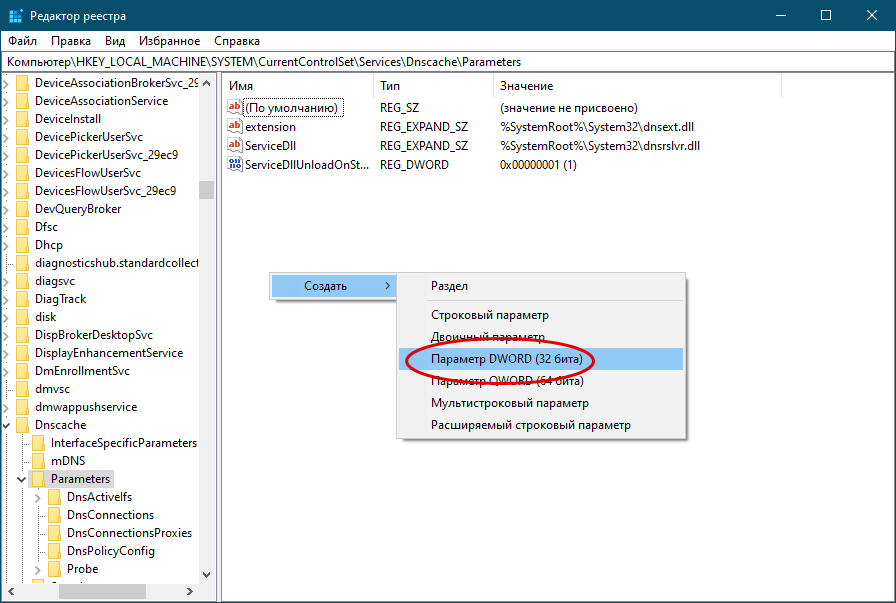Screen dimensions: 896x603
Task: Click the mDNS folder icon
Action: click(38, 461)
